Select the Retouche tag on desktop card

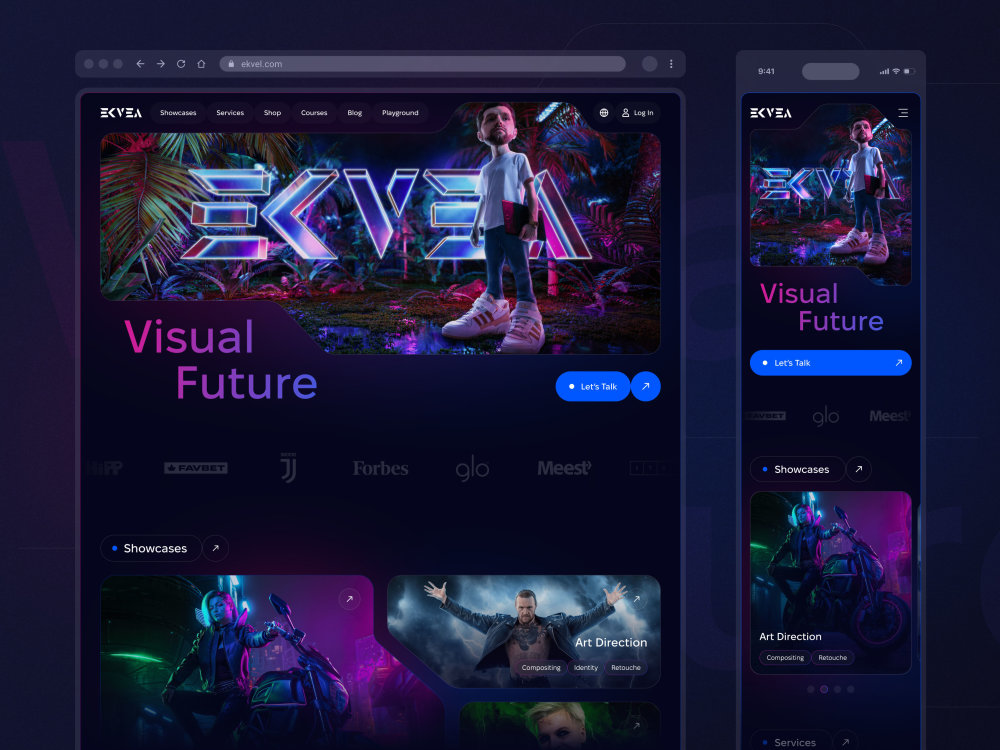point(626,668)
